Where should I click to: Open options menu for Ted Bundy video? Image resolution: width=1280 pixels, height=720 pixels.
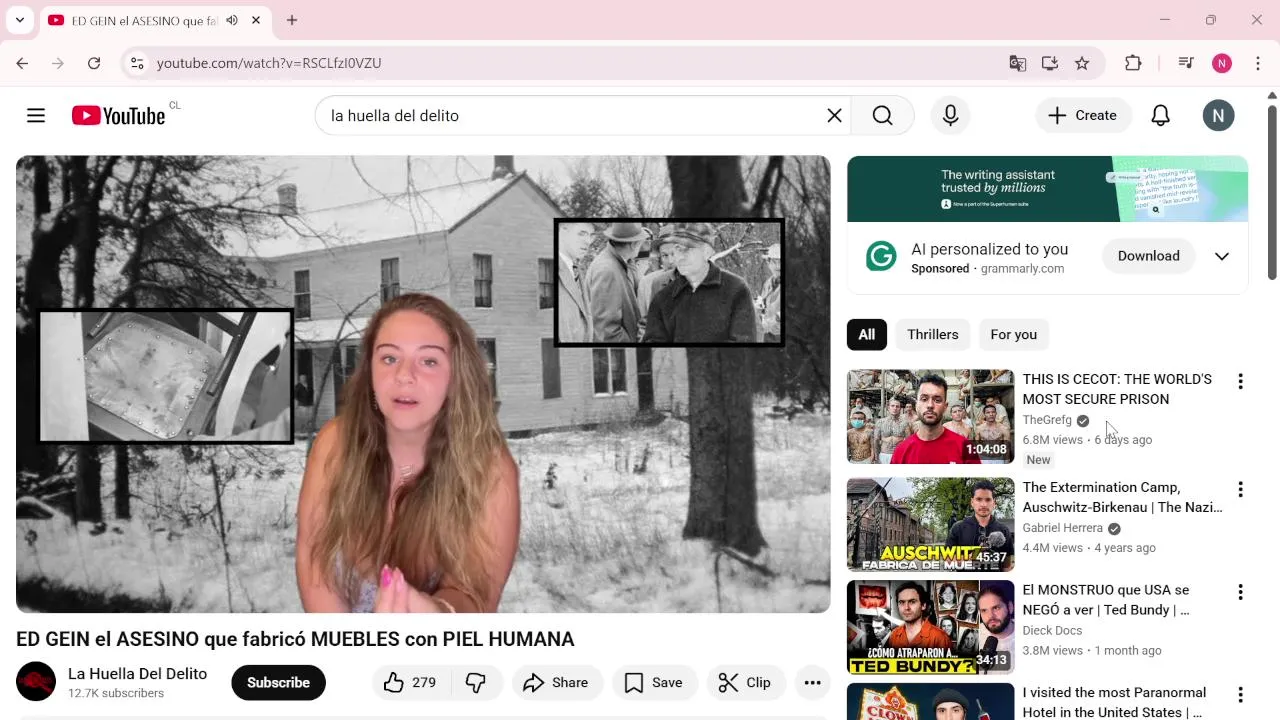tap(1240, 592)
